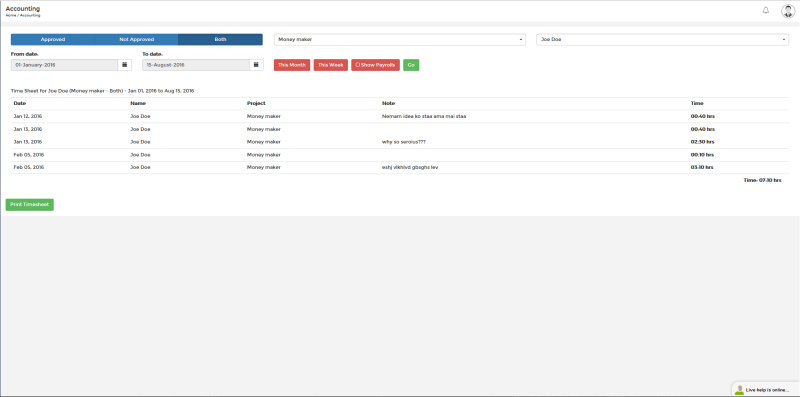Click the Project column header
Viewport: 800px width, 397px height.
tap(256, 103)
